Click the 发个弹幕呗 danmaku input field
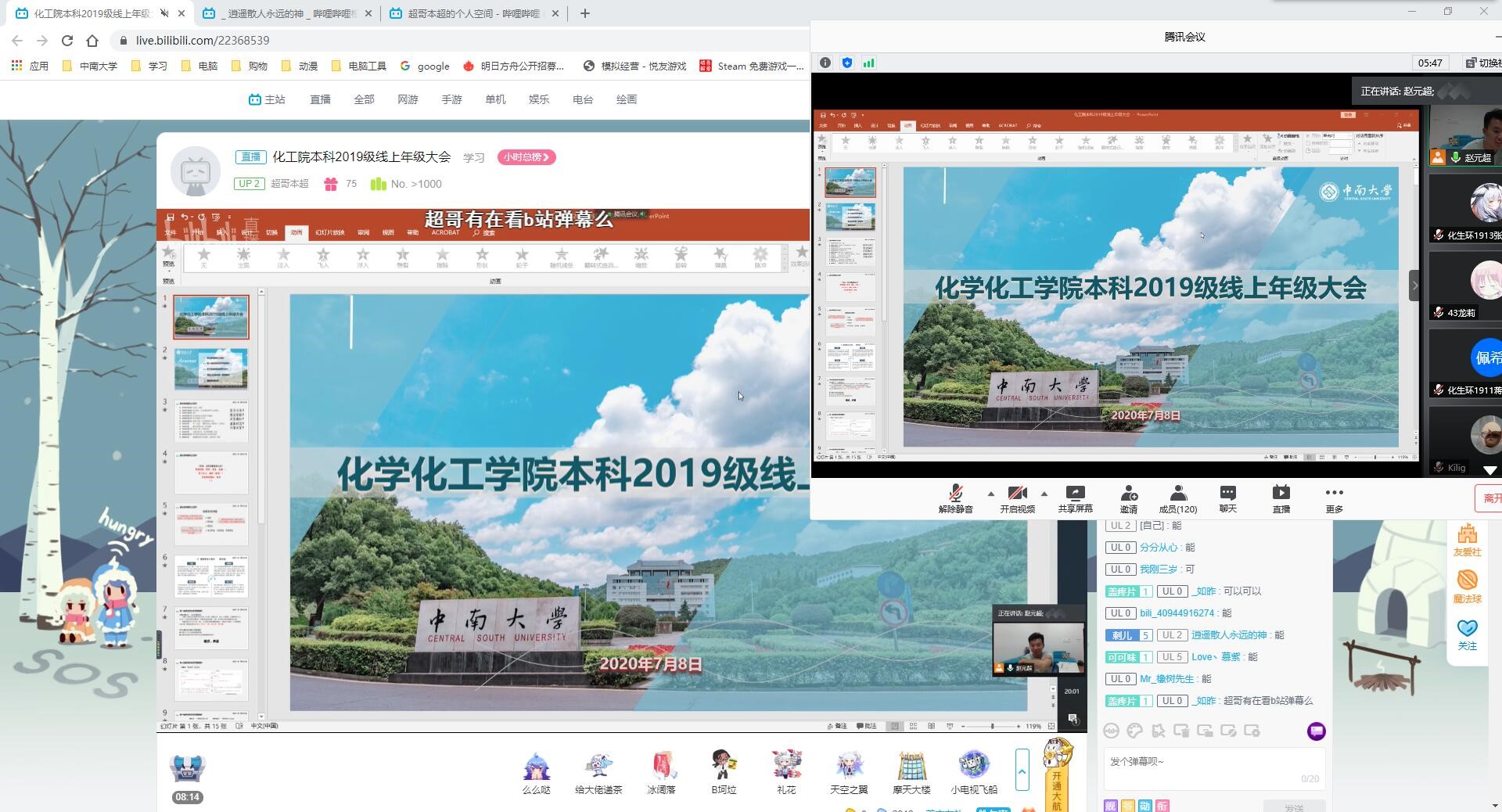This screenshot has height=812, width=1502. [x=1205, y=762]
